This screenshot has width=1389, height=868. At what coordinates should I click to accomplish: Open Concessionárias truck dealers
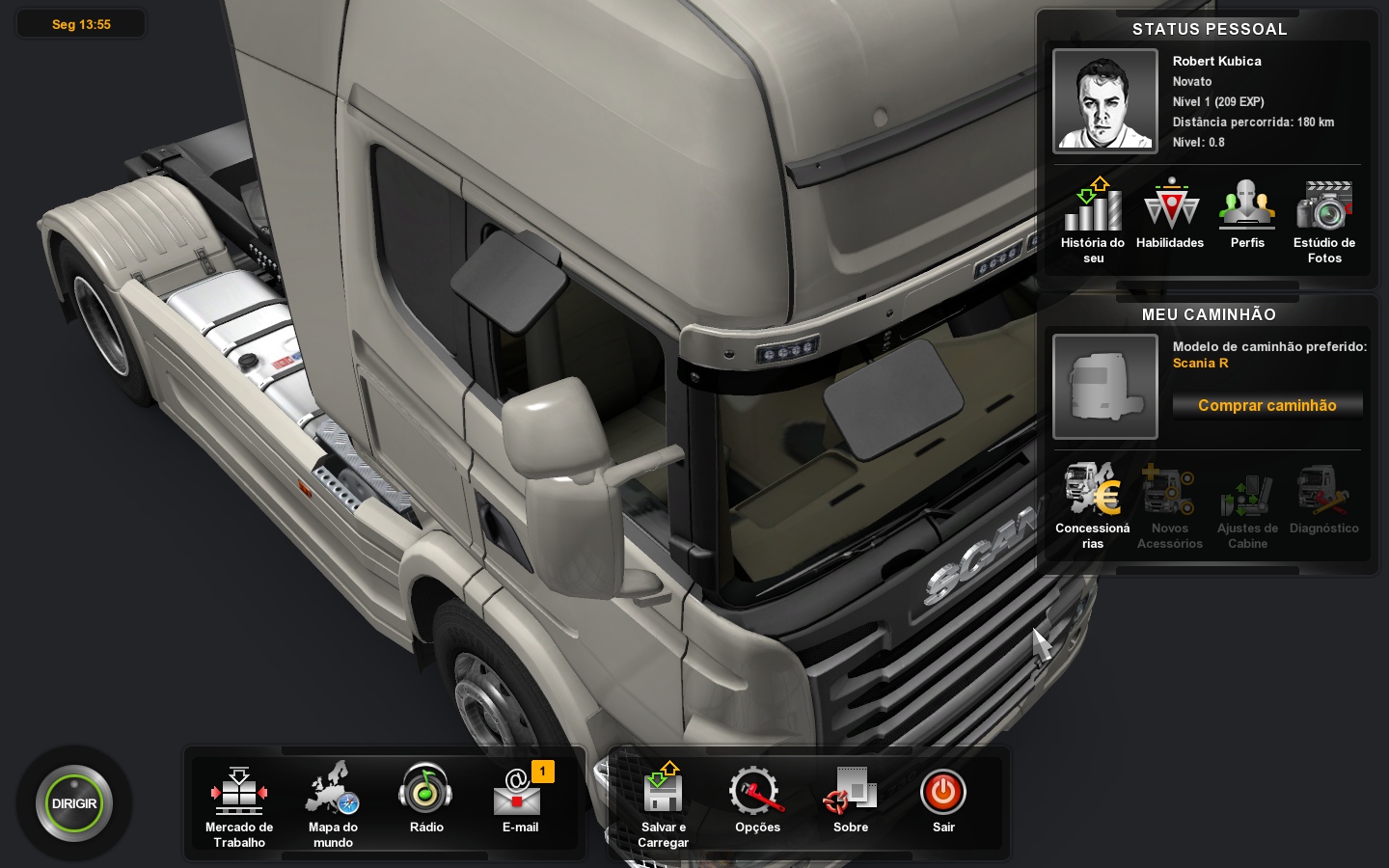(1093, 506)
